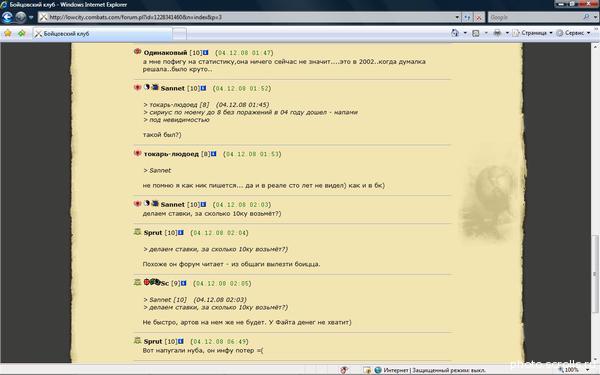The width and height of the screenshot is (600, 375).
Task: Click the vertical page scrollbar
Action: pos(595,203)
